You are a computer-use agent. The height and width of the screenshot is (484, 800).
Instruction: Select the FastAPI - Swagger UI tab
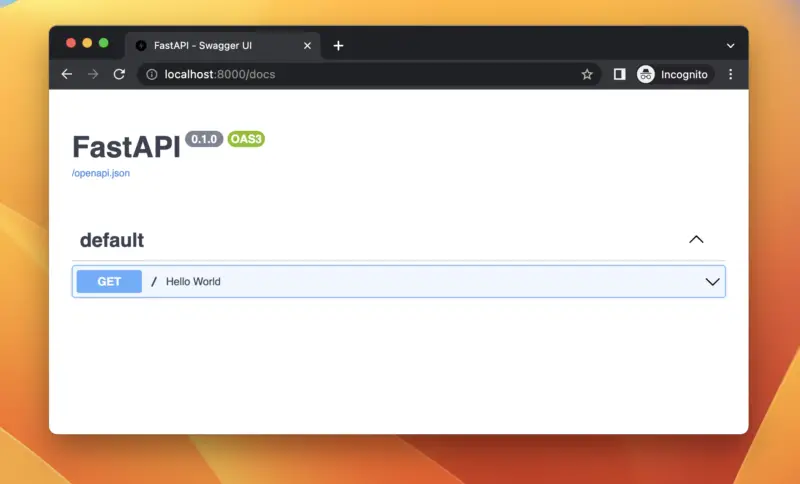[x=223, y=46]
